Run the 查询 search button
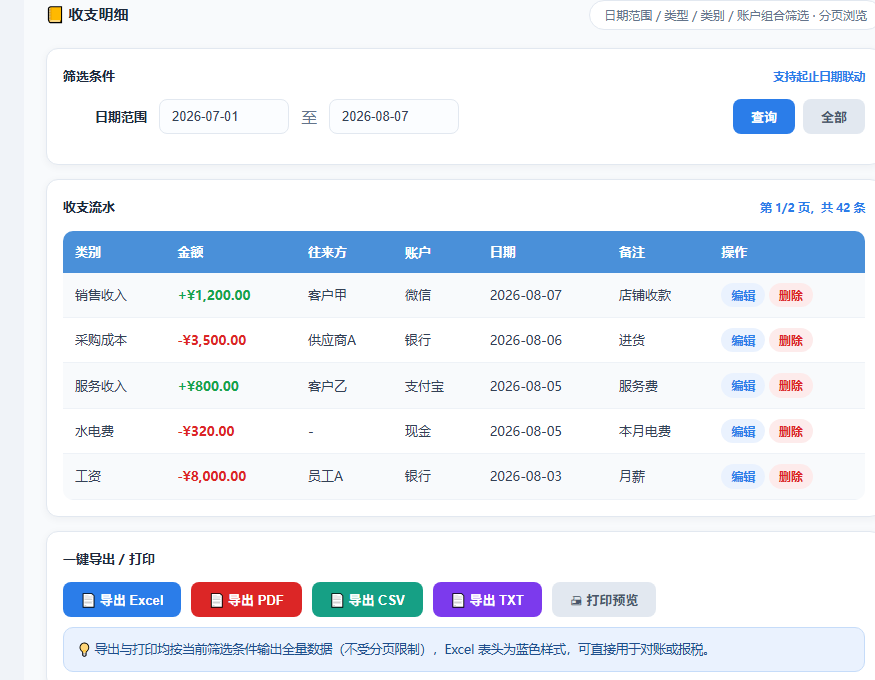The height and width of the screenshot is (680, 875). (x=763, y=117)
